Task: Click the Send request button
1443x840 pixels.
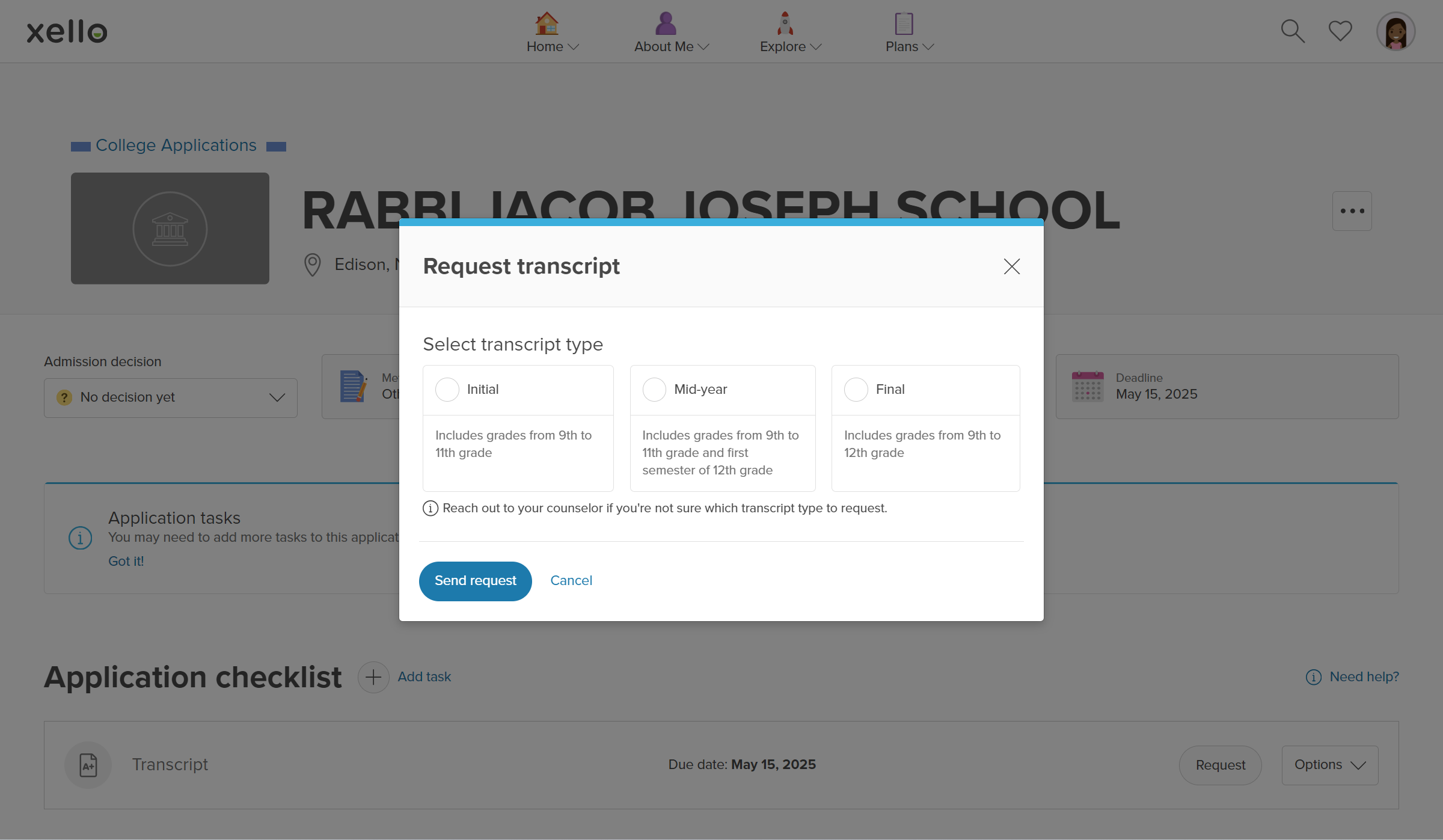Action: tap(475, 581)
